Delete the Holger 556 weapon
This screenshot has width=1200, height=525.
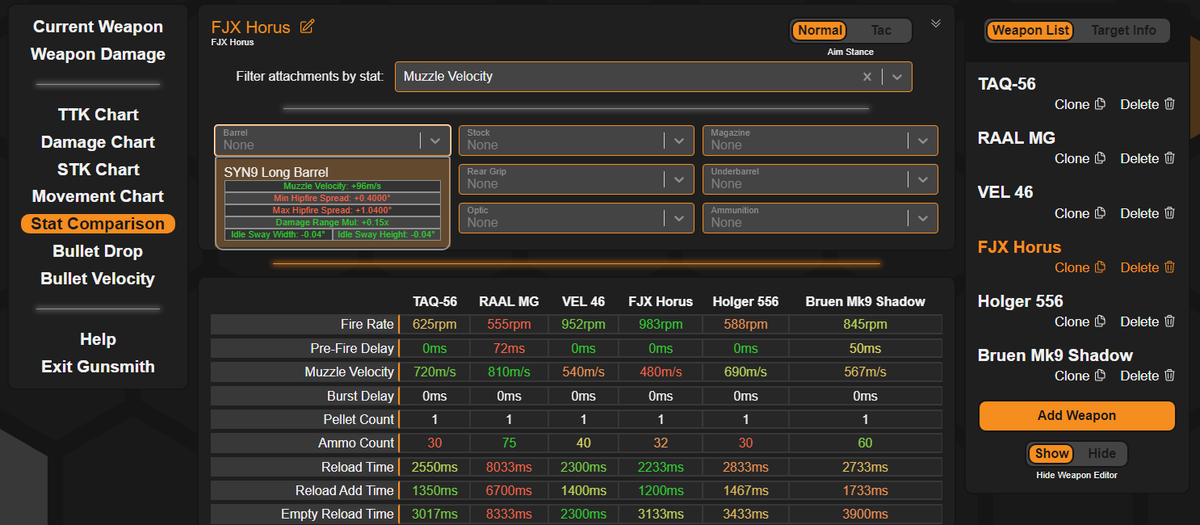pos(1147,321)
